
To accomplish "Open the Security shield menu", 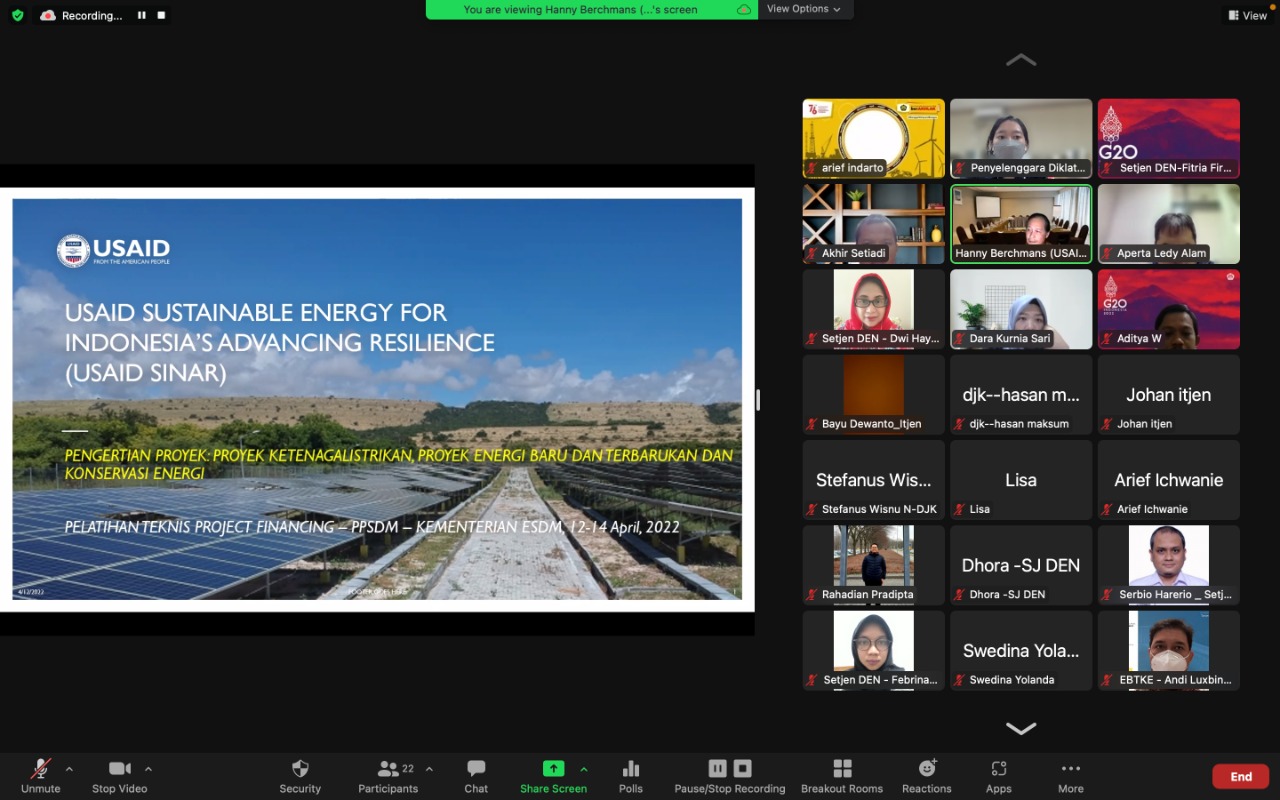I will click(300, 775).
